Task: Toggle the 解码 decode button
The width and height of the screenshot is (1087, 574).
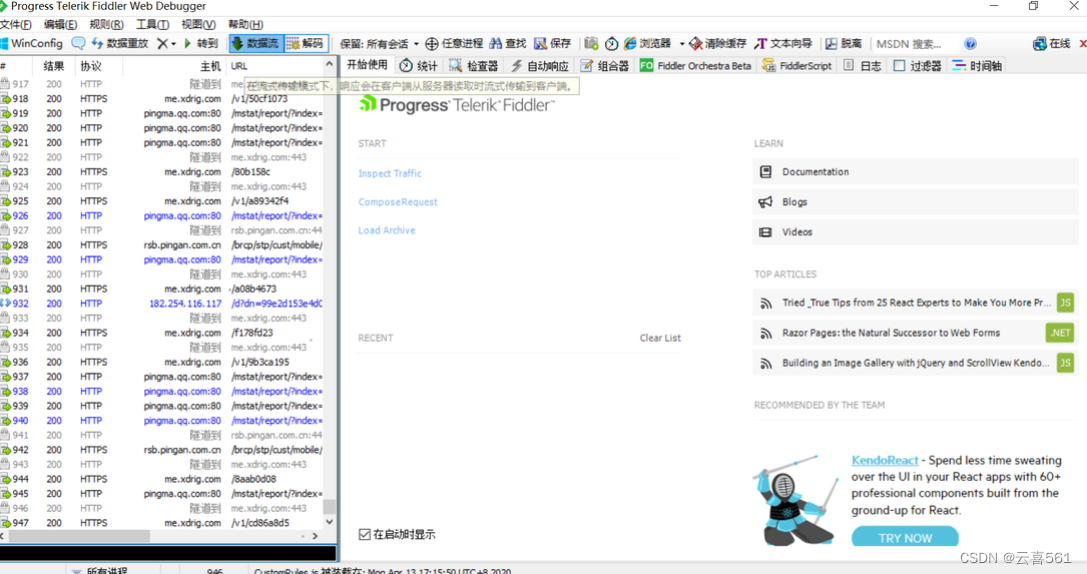Action: [305, 43]
